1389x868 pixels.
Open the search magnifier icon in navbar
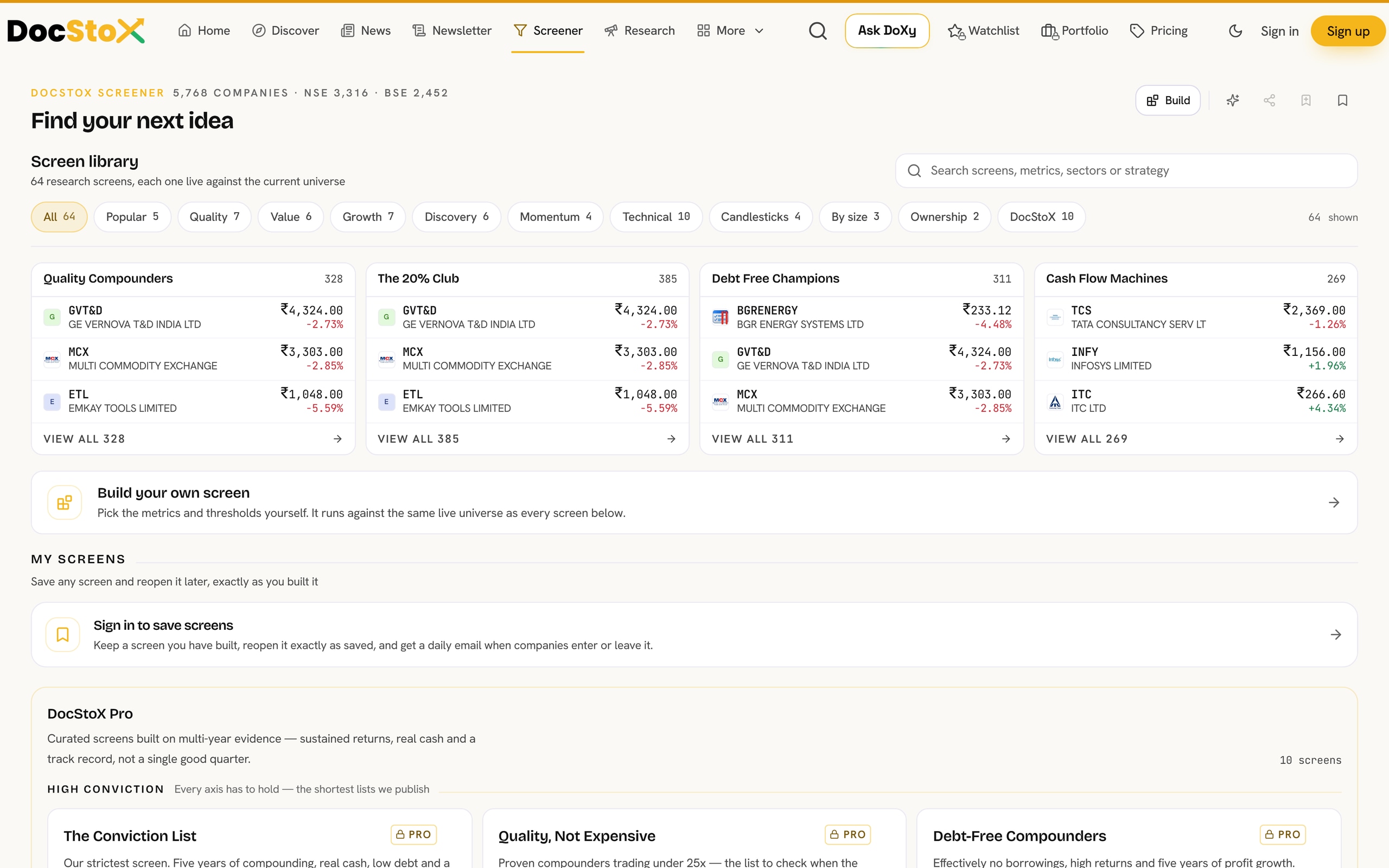pos(817,31)
